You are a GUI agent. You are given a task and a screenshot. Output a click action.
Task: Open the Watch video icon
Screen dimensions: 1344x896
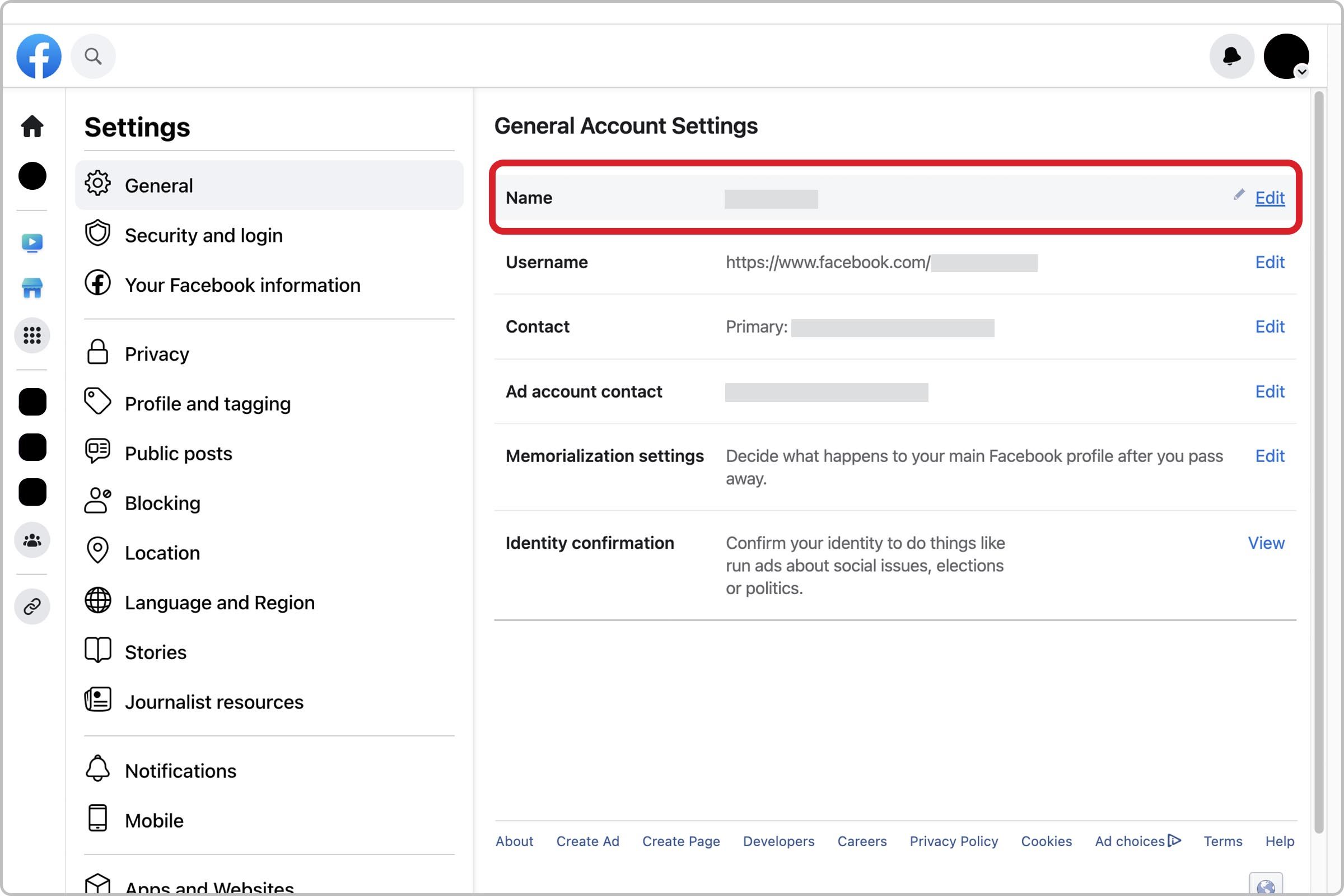tap(32, 243)
